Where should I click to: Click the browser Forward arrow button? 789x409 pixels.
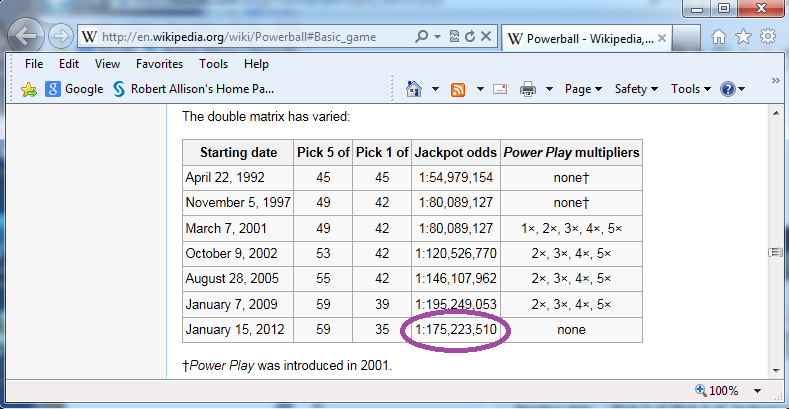pos(61,36)
